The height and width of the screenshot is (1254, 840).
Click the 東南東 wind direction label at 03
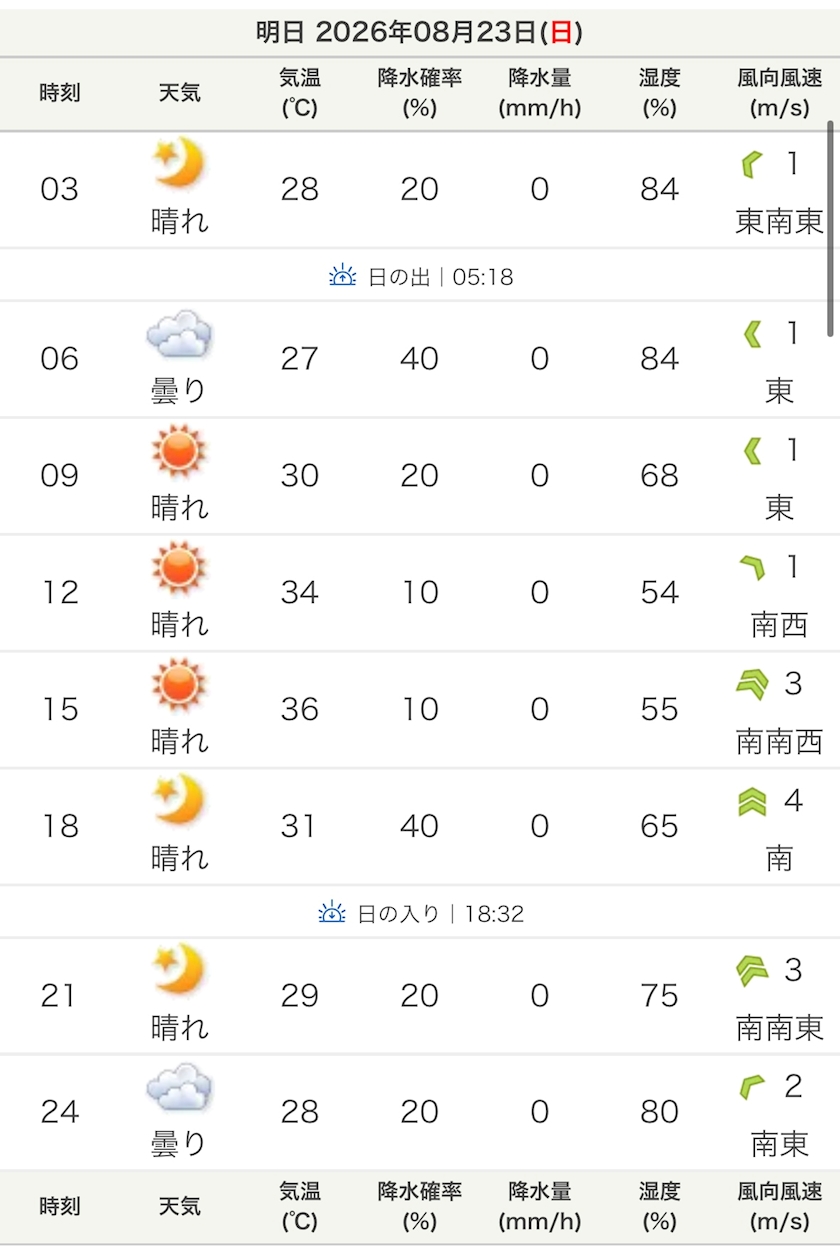click(780, 221)
